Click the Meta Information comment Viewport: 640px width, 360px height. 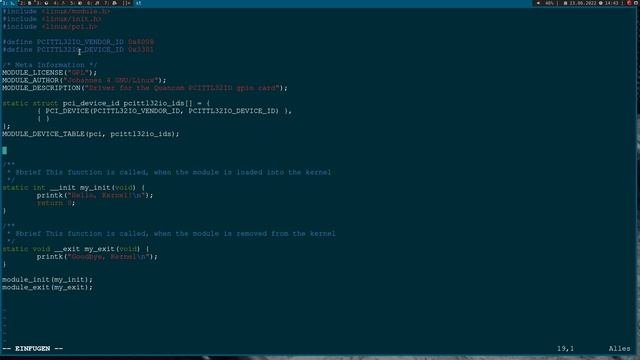click(49, 65)
